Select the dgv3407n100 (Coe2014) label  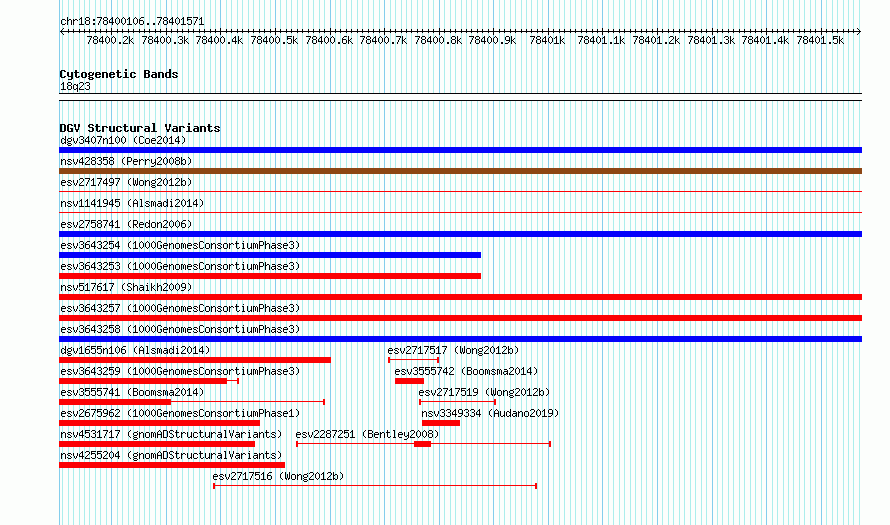(x=123, y=140)
